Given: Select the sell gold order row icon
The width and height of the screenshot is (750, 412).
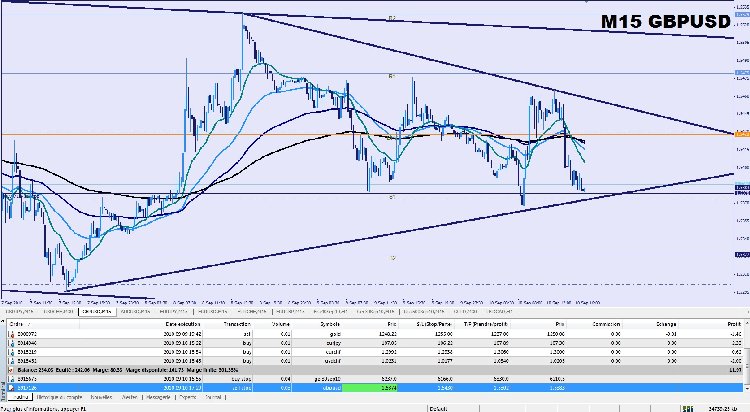Looking at the screenshot, I should [x=11, y=334].
